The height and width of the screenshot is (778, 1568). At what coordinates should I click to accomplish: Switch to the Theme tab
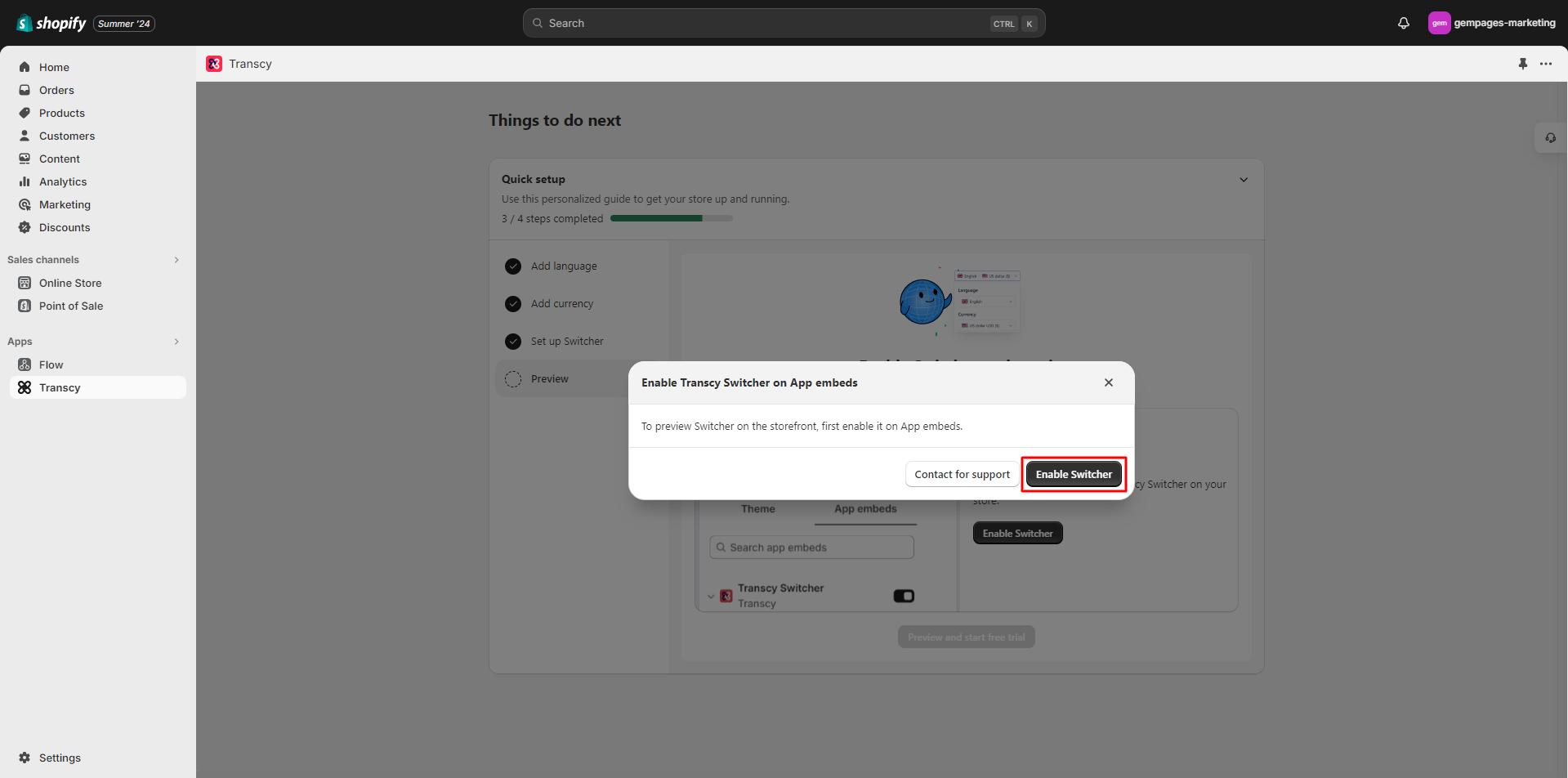point(757,508)
